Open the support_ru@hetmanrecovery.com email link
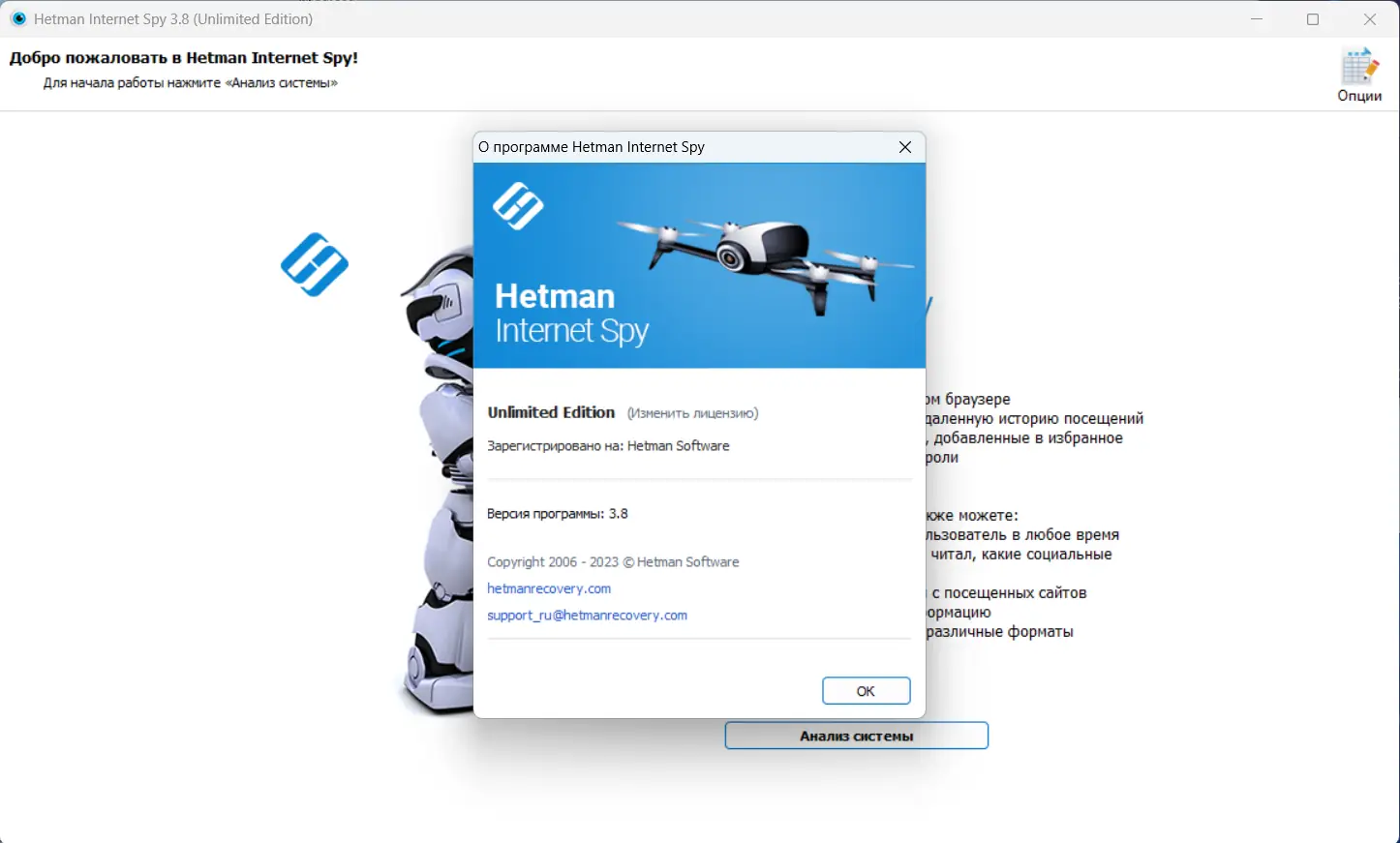The image size is (1400, 843). tap(587, 615)
